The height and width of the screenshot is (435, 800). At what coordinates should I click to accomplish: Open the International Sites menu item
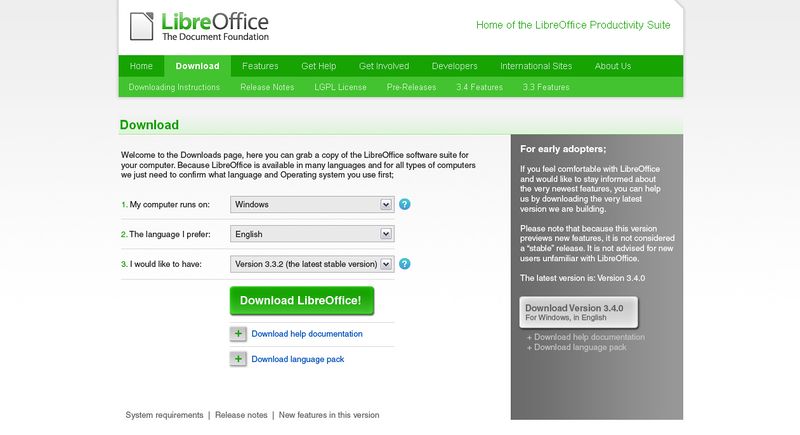[x=536, y=66]
